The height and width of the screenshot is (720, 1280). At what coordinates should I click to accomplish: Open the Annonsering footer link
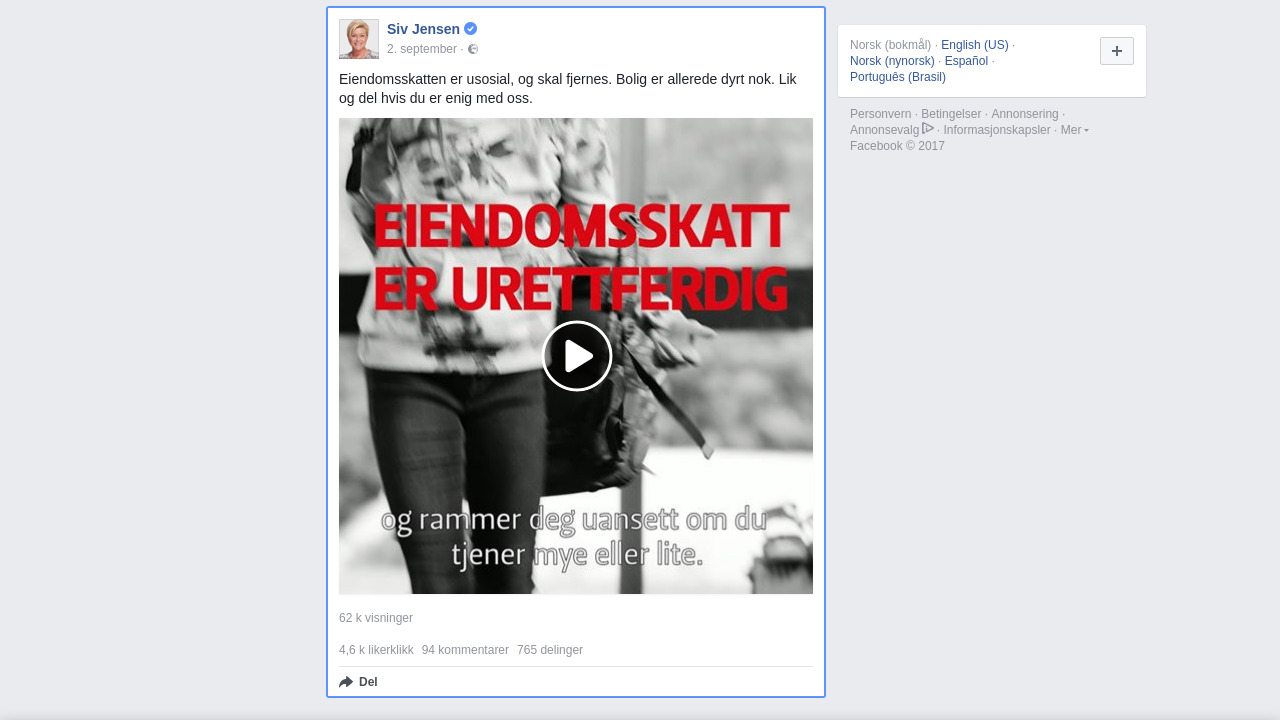1024,114
